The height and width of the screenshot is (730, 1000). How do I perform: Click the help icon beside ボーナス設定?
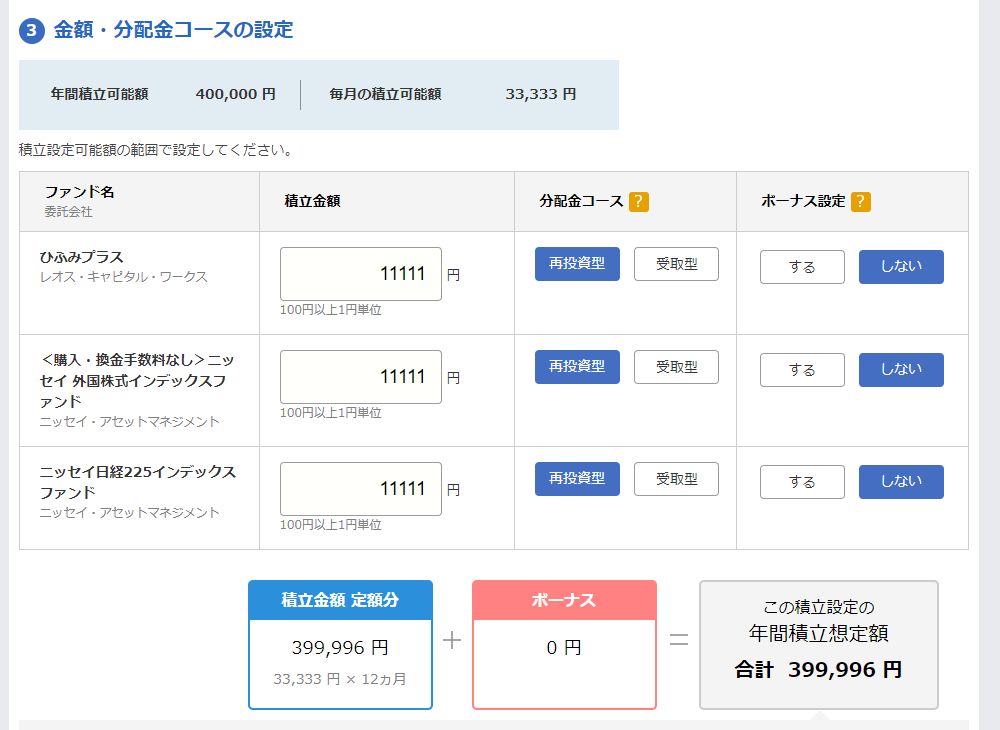pyautogui.click(x=860, y=201)
